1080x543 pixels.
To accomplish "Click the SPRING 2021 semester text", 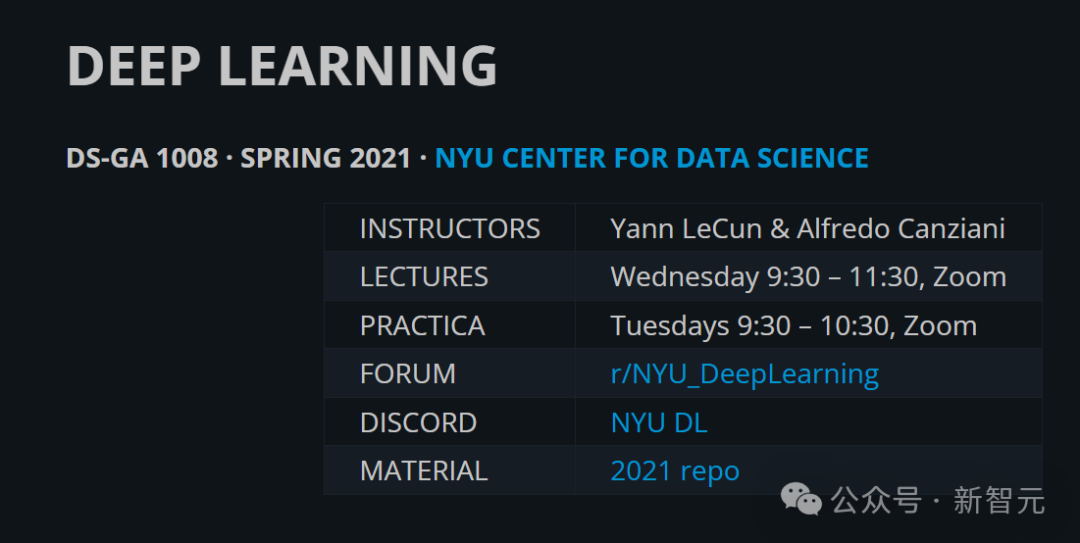I will [x=326, y=158].
